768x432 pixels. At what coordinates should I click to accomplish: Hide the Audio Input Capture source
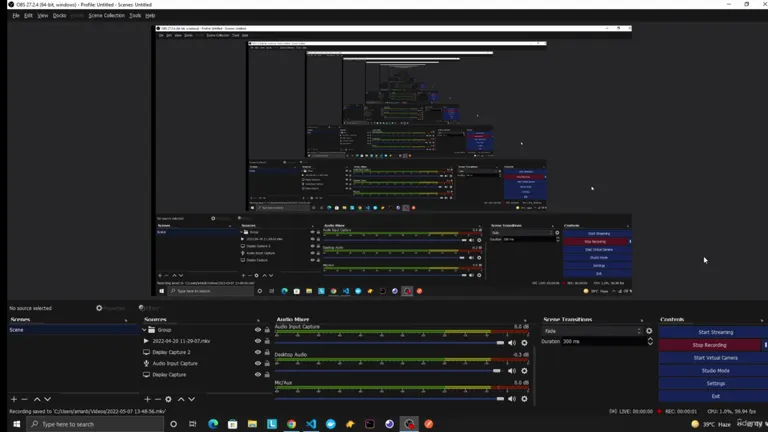[258, 363]
